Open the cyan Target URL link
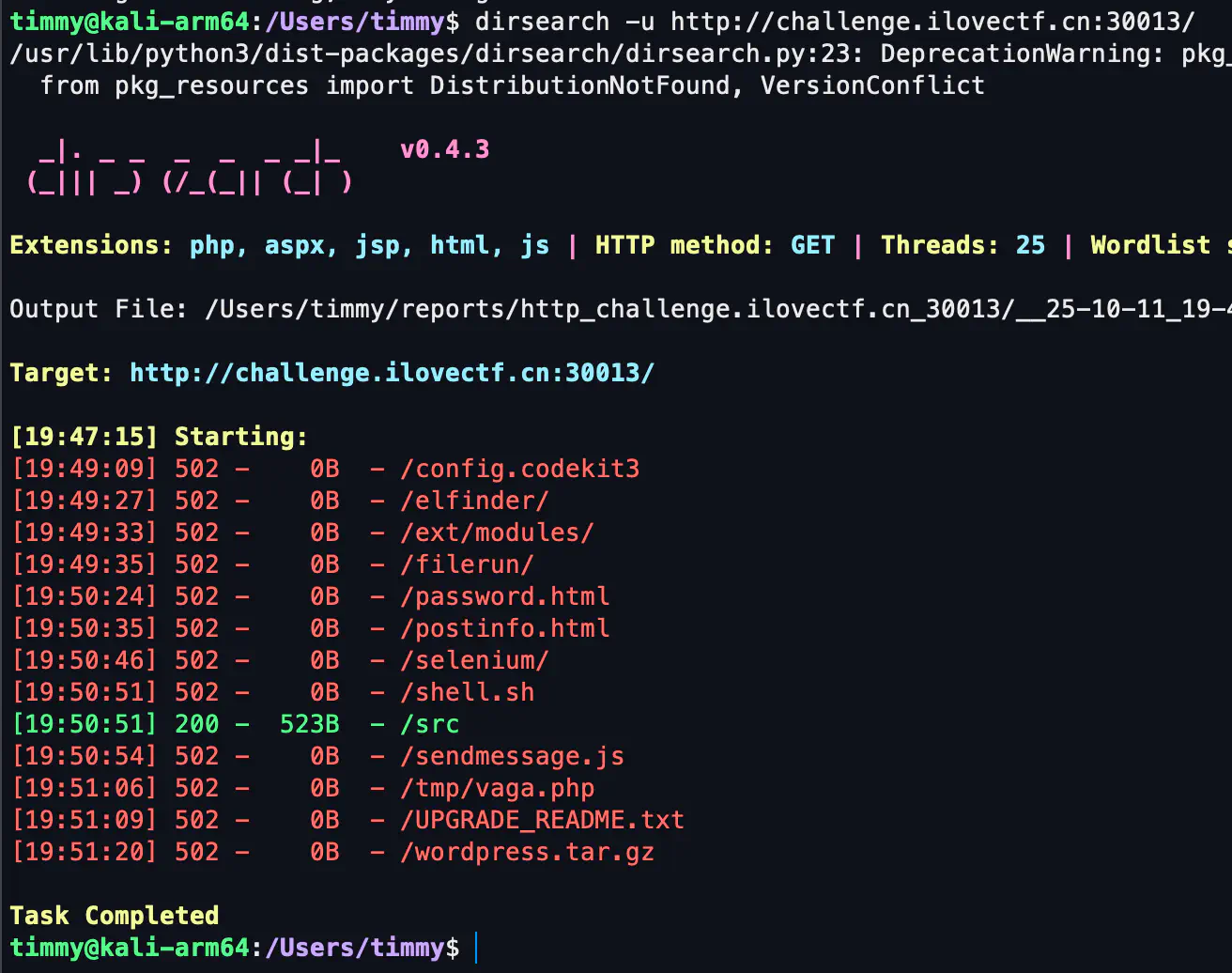The width and height of the screenshot is (1232, 973). click(392, 373)
